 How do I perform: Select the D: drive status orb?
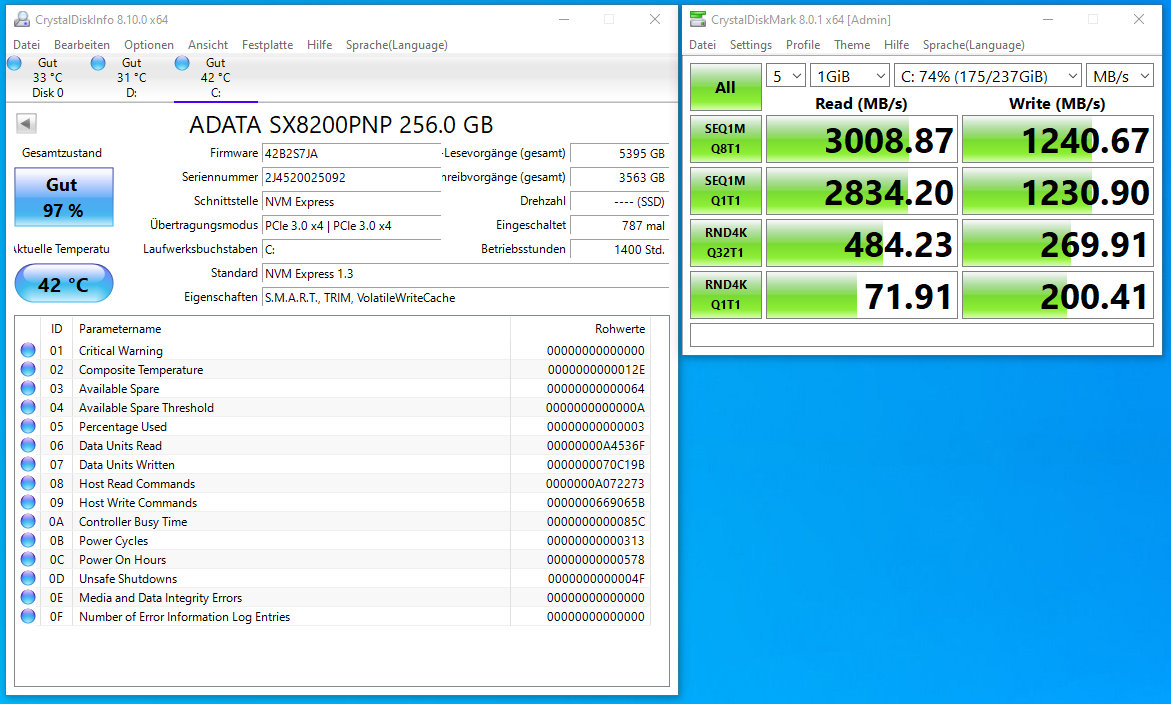[x=98, y=63]
